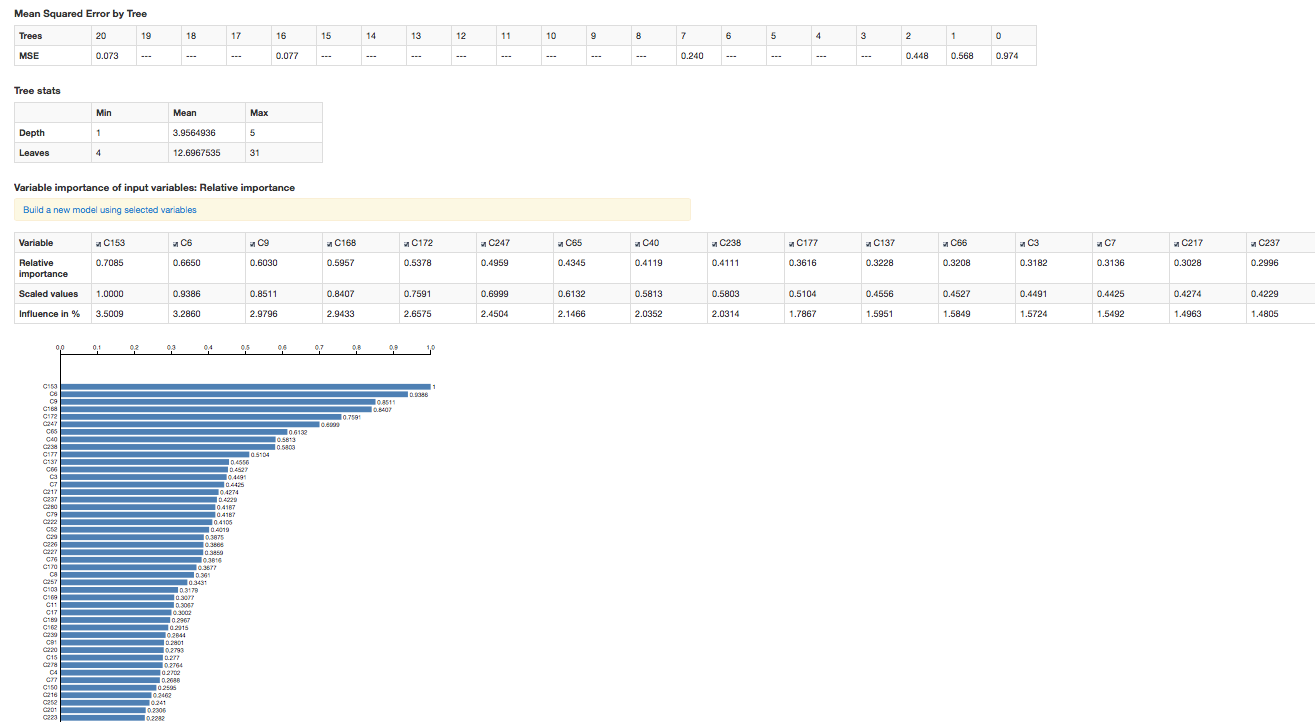Toggle the C153 variable checkbox

tap(98, 243)
